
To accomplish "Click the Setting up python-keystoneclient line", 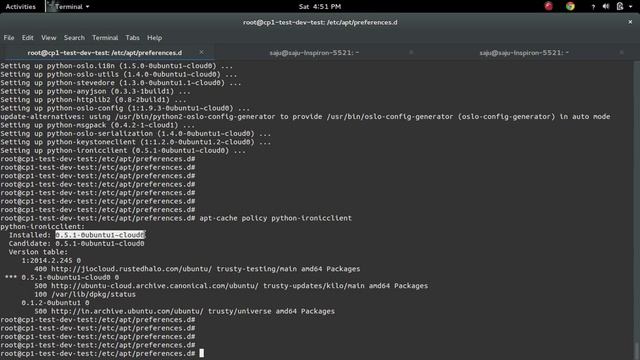I will pyautogui.click(x=136, y=142).
